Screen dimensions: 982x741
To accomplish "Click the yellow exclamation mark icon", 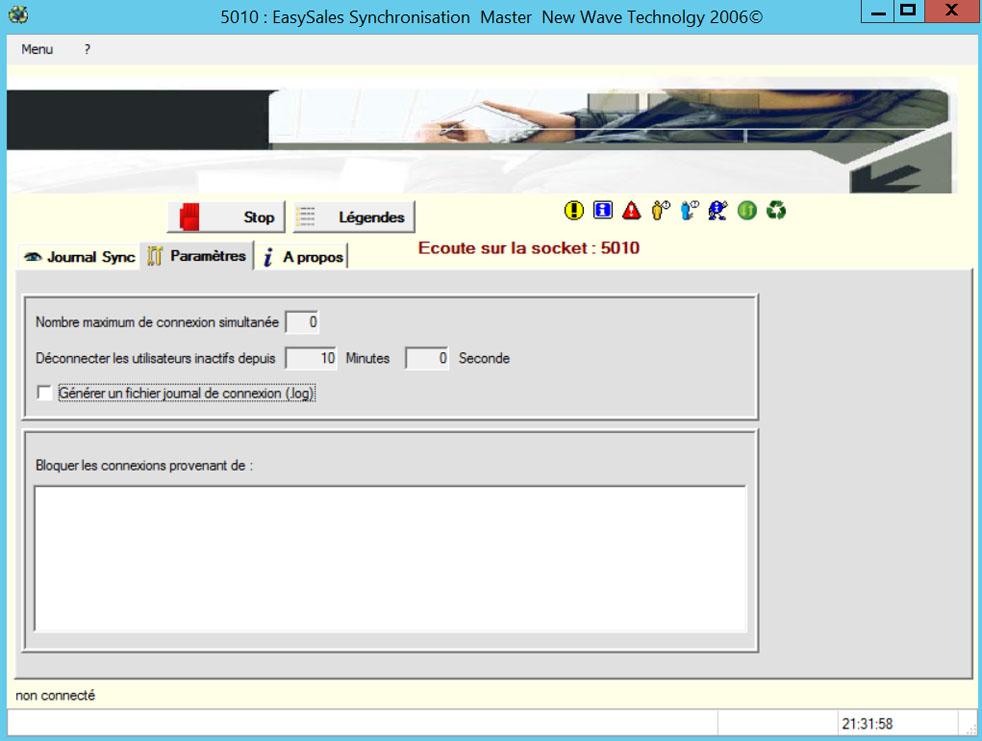I will click(574, 210).
